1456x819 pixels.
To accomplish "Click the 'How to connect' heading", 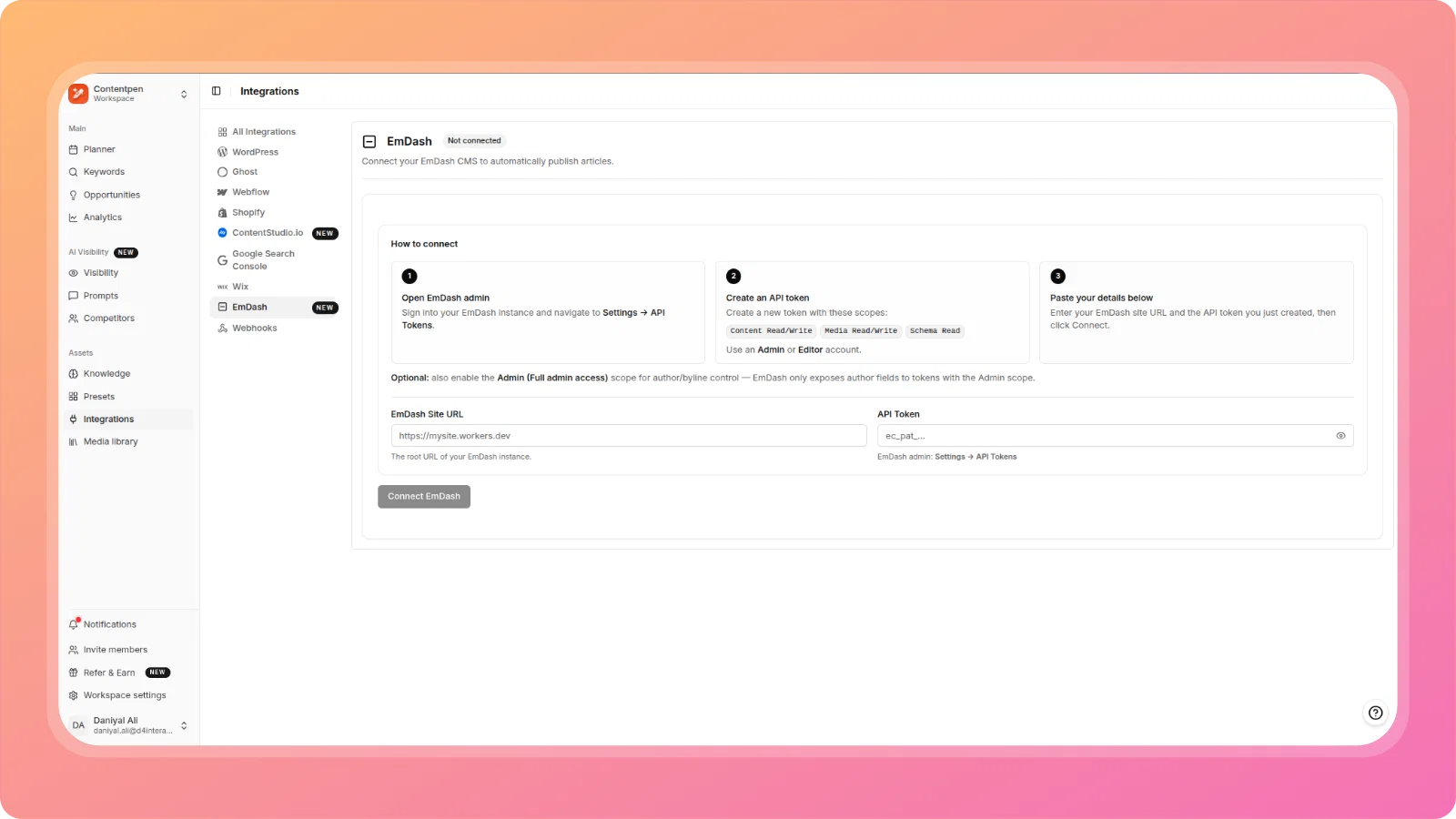I will pos(424,244).
